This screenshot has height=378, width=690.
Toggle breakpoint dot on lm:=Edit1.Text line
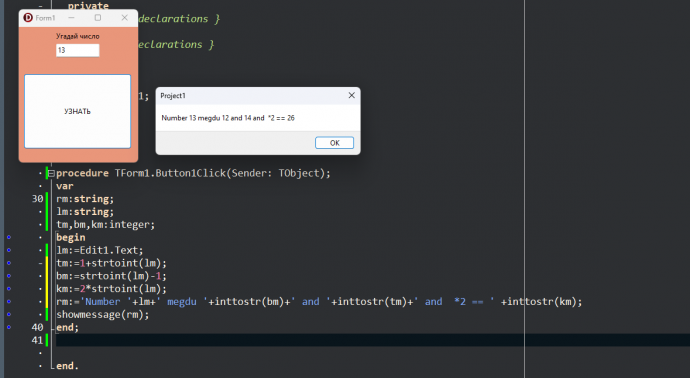[x=9, y=250]
